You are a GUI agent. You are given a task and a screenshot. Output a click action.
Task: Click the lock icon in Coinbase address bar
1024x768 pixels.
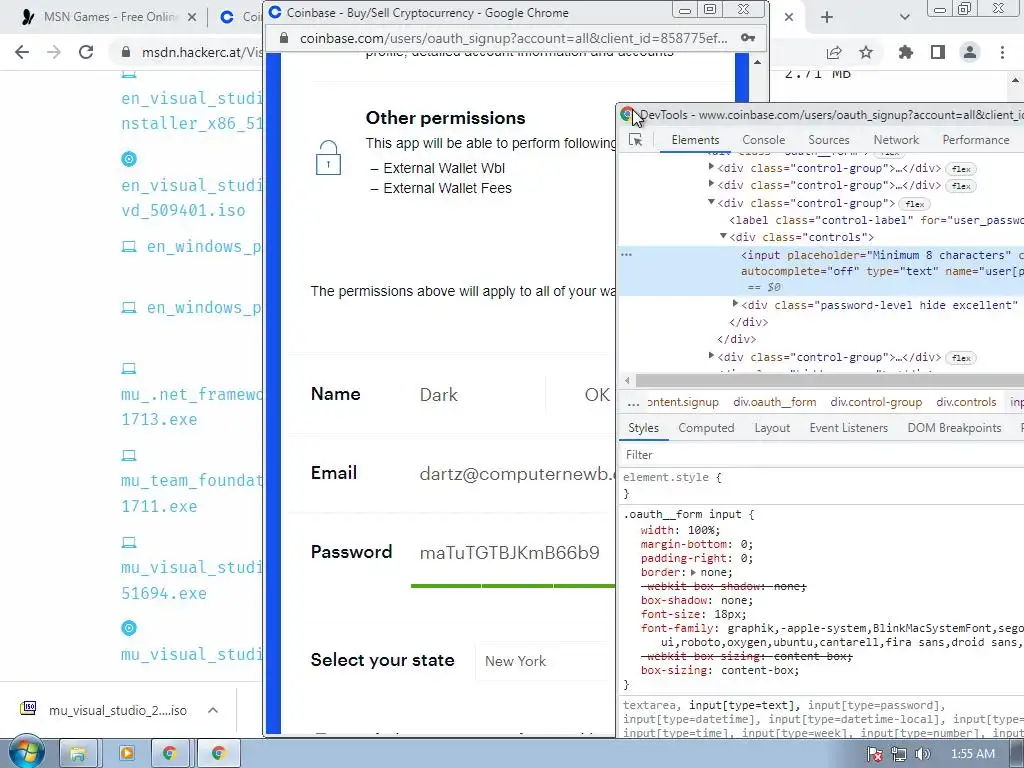pos(283,39)
